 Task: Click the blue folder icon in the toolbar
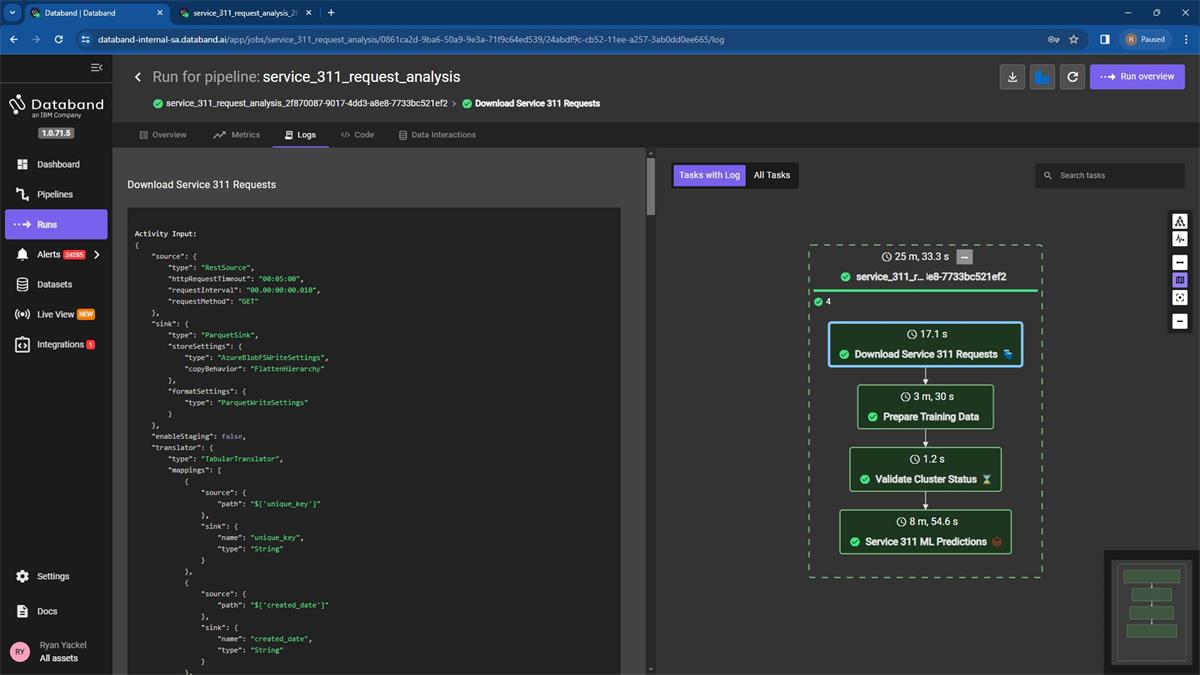pos(1041,76)
